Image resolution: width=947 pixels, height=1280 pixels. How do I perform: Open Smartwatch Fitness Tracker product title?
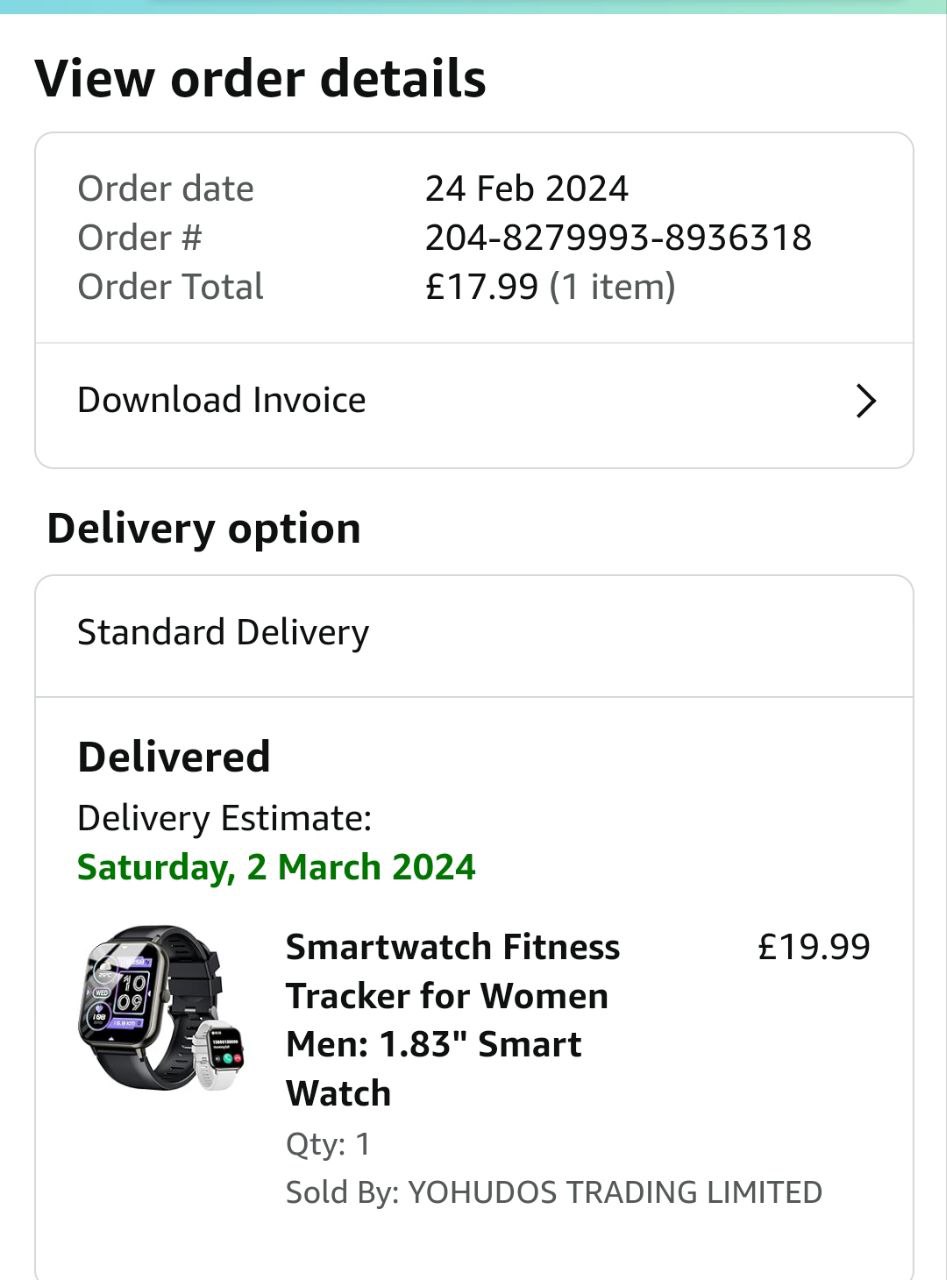[x=452, y=1019]
